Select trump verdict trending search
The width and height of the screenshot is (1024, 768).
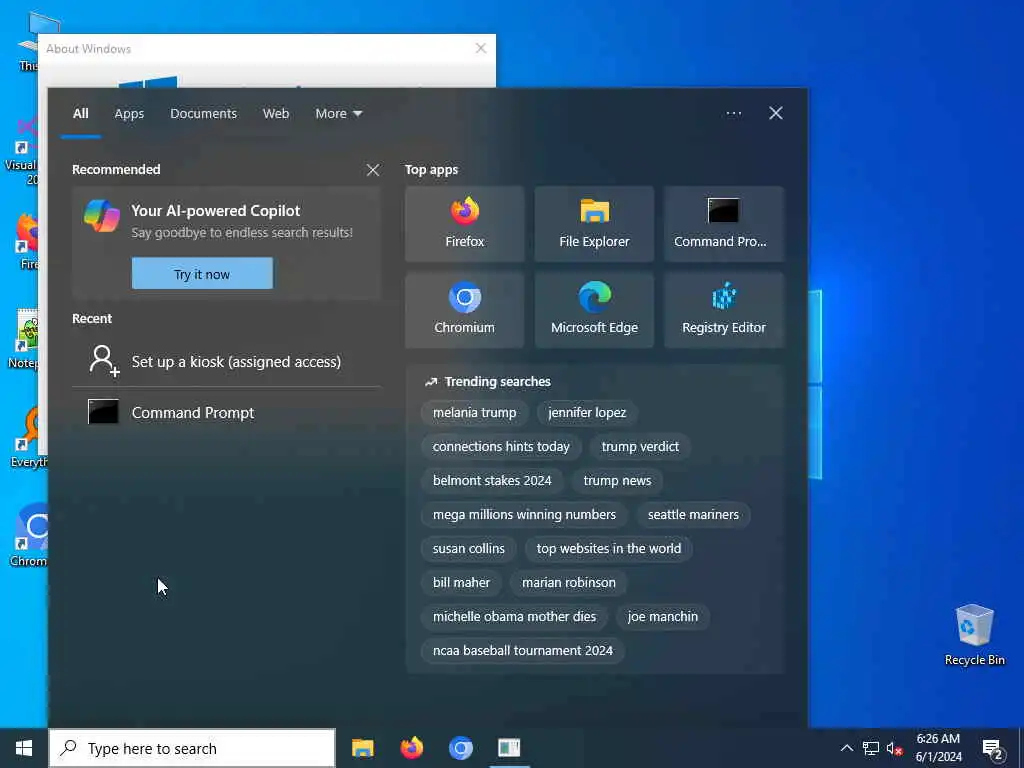point(640,447)
